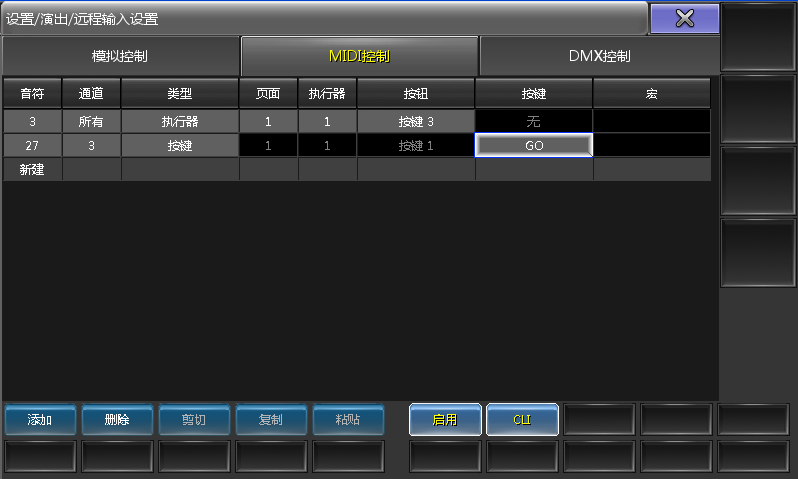Toggle the CLI button
The height and width of the screenshot is (479, 798).
(x=522, y=420)
